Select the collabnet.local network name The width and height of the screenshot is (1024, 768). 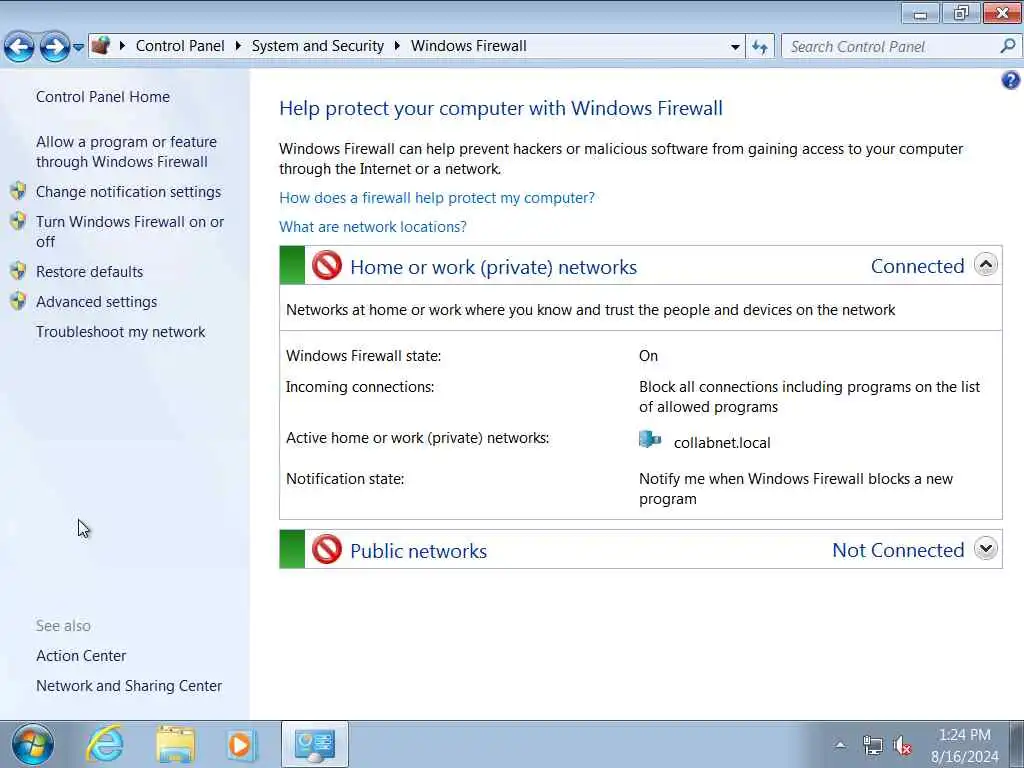[x=722, y=443]
